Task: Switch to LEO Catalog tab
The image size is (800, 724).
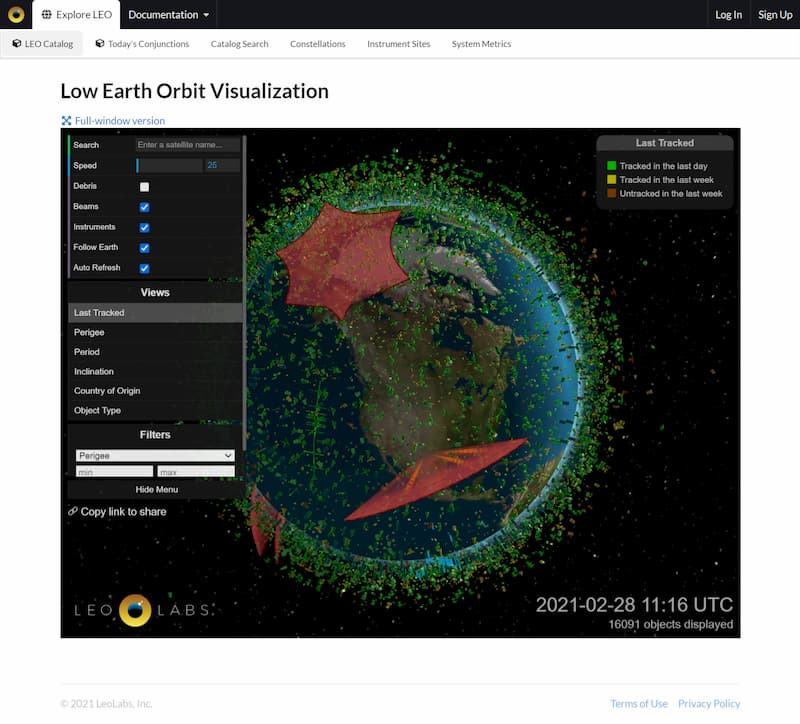Action: pyautogui.click(x=42, y=44)
